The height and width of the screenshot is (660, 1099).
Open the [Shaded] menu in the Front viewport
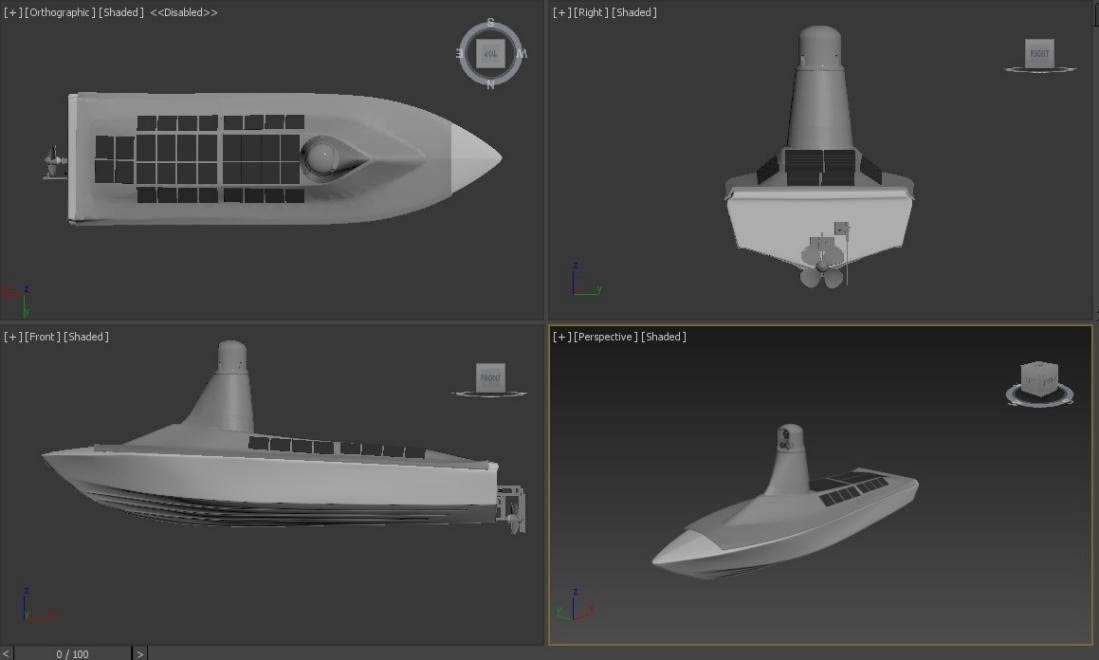click(86, 337)
